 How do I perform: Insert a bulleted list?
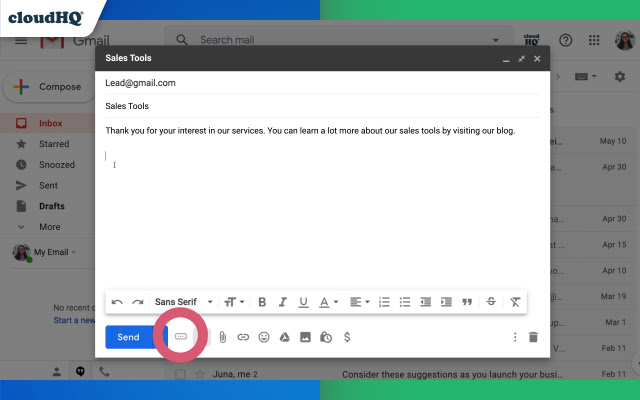[x=405, y=302]
